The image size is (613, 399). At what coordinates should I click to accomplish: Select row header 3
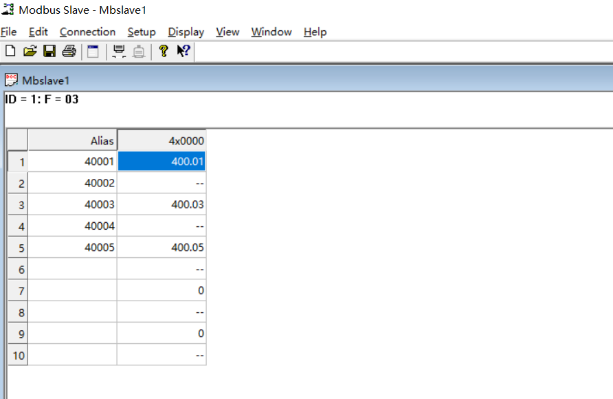click(x=18, y=204)
